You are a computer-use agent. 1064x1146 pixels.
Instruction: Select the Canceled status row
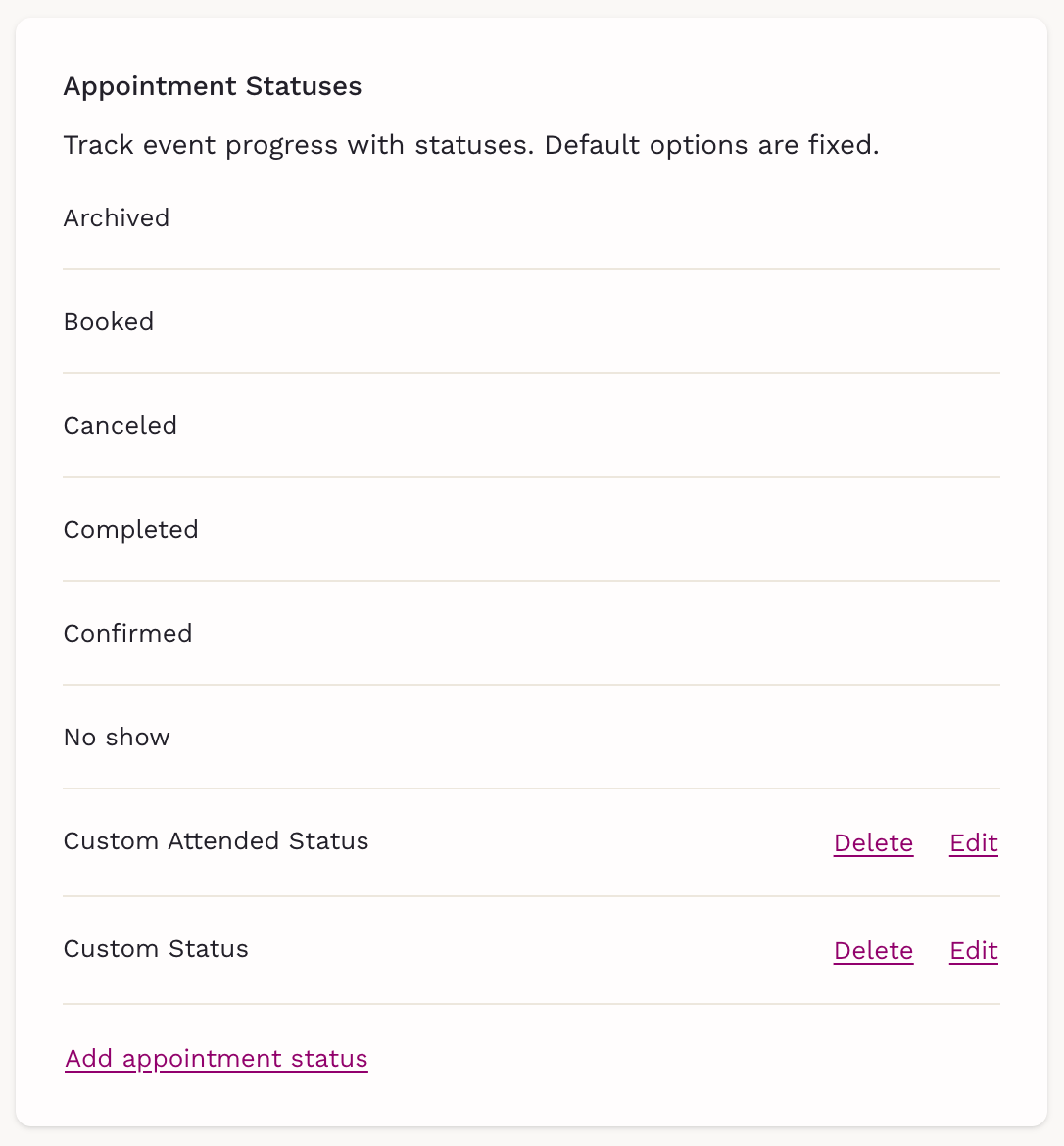tap(121, 426)
